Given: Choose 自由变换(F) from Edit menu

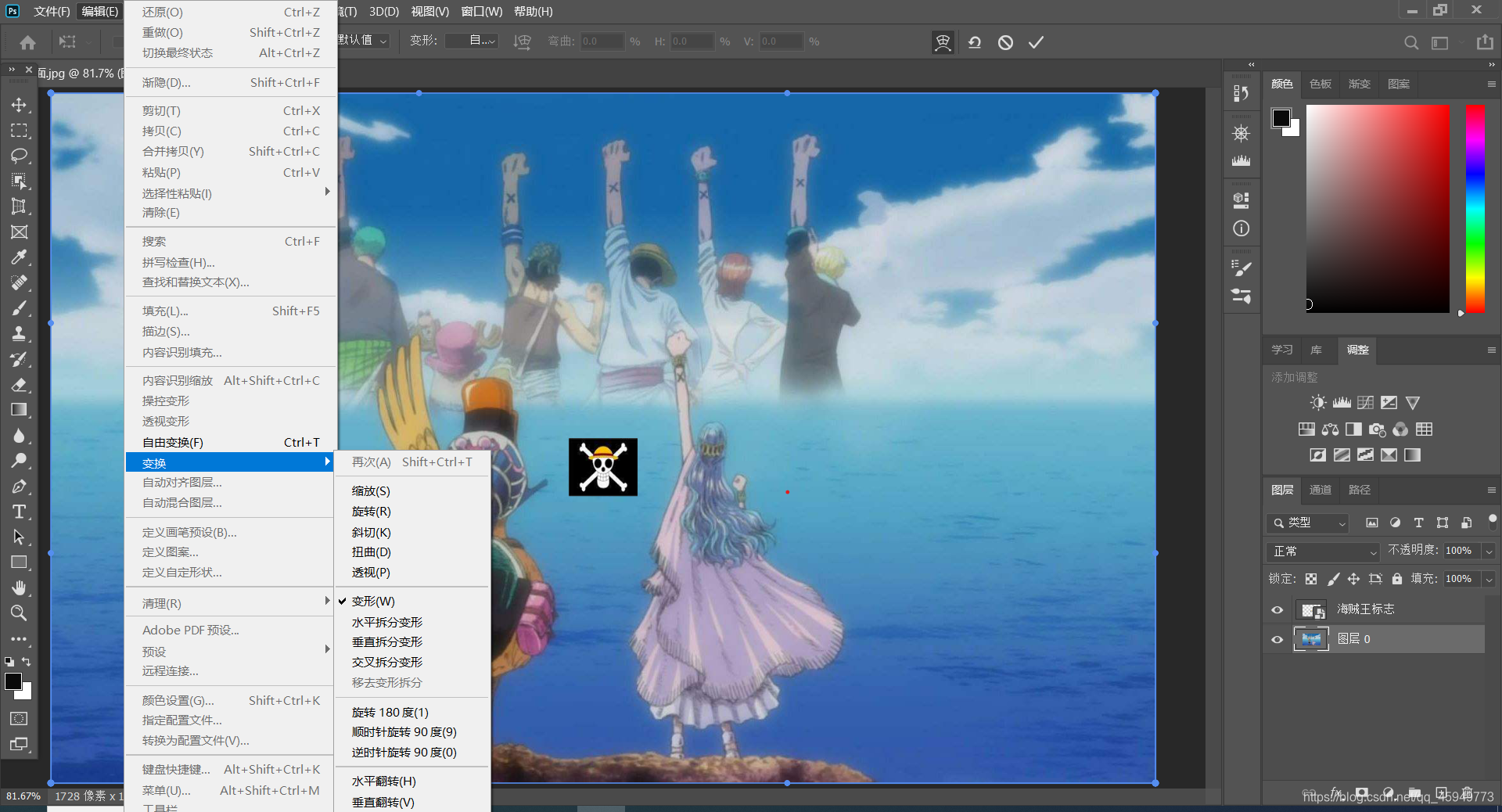Looking at the screenshot, I should [x=232, y=443].
